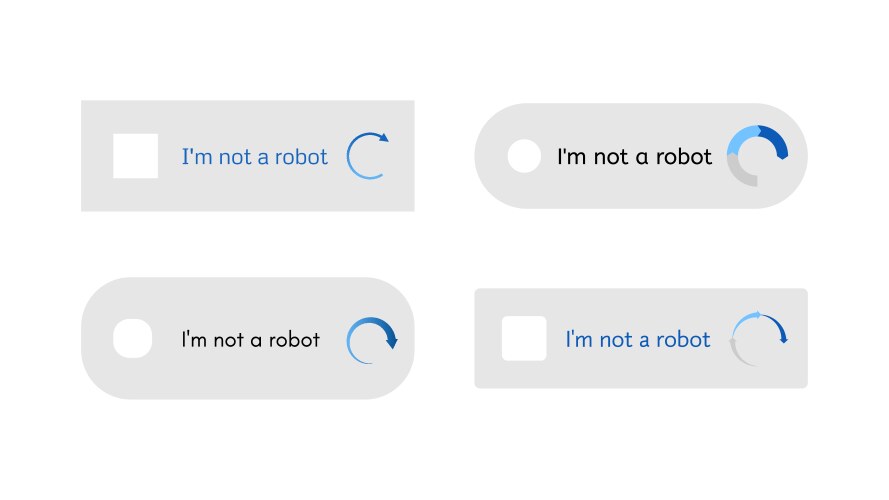Screen dimensions: 889x500
Task: Check the white box in the bottom-right widget
Action: (523, 338)
